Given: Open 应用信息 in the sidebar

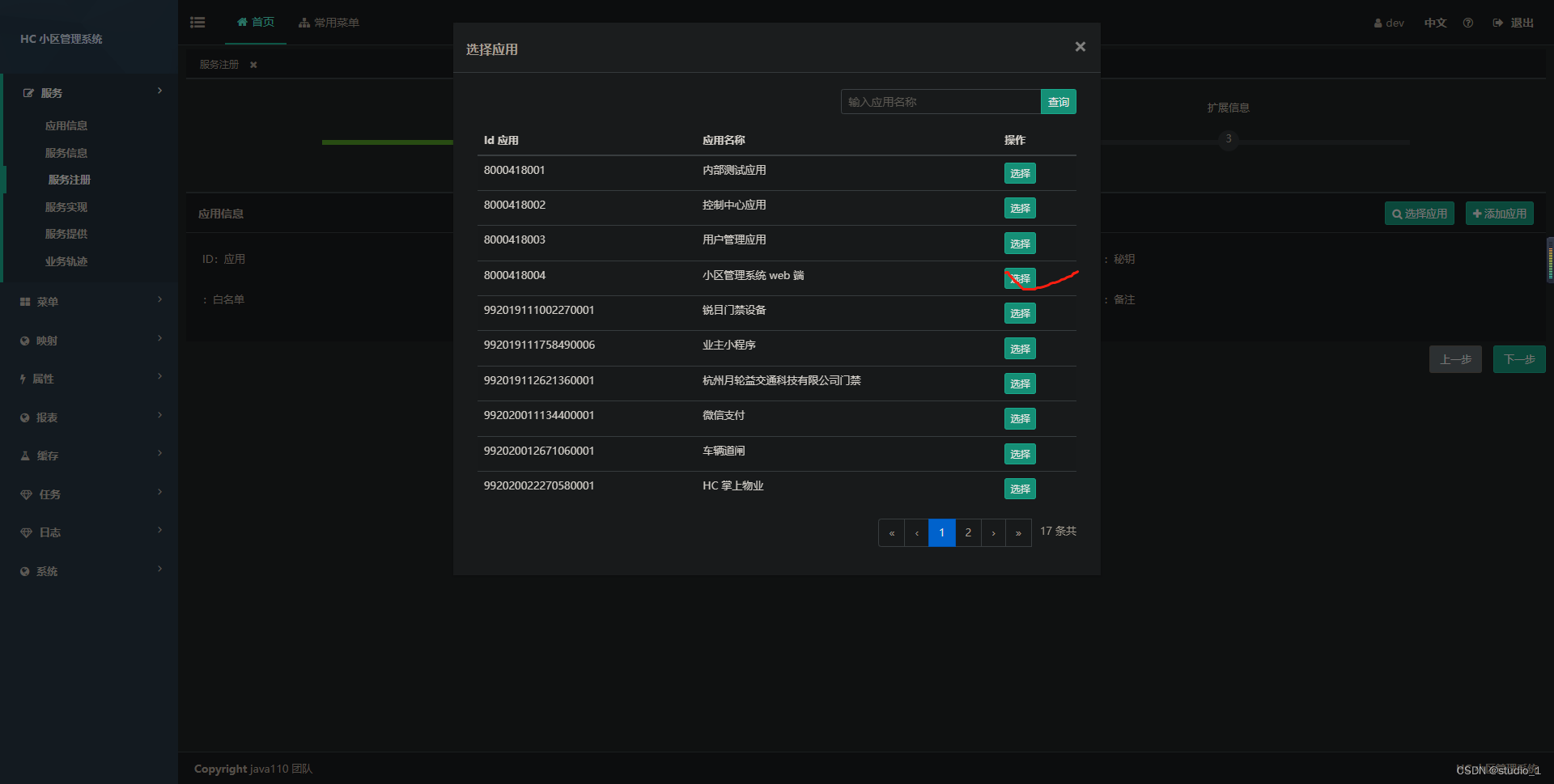Looking at the screenshot, I should pyautogui.click(x=66, y=125).
